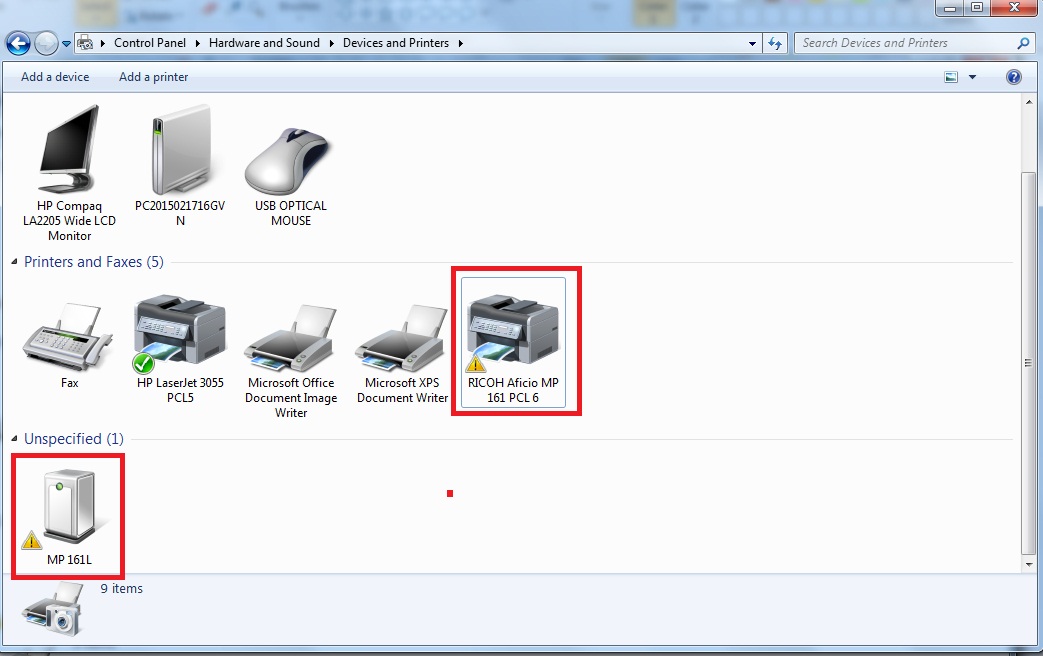
Task: Open the recent pages dropdown arrow
Action: tap(67, 45)
